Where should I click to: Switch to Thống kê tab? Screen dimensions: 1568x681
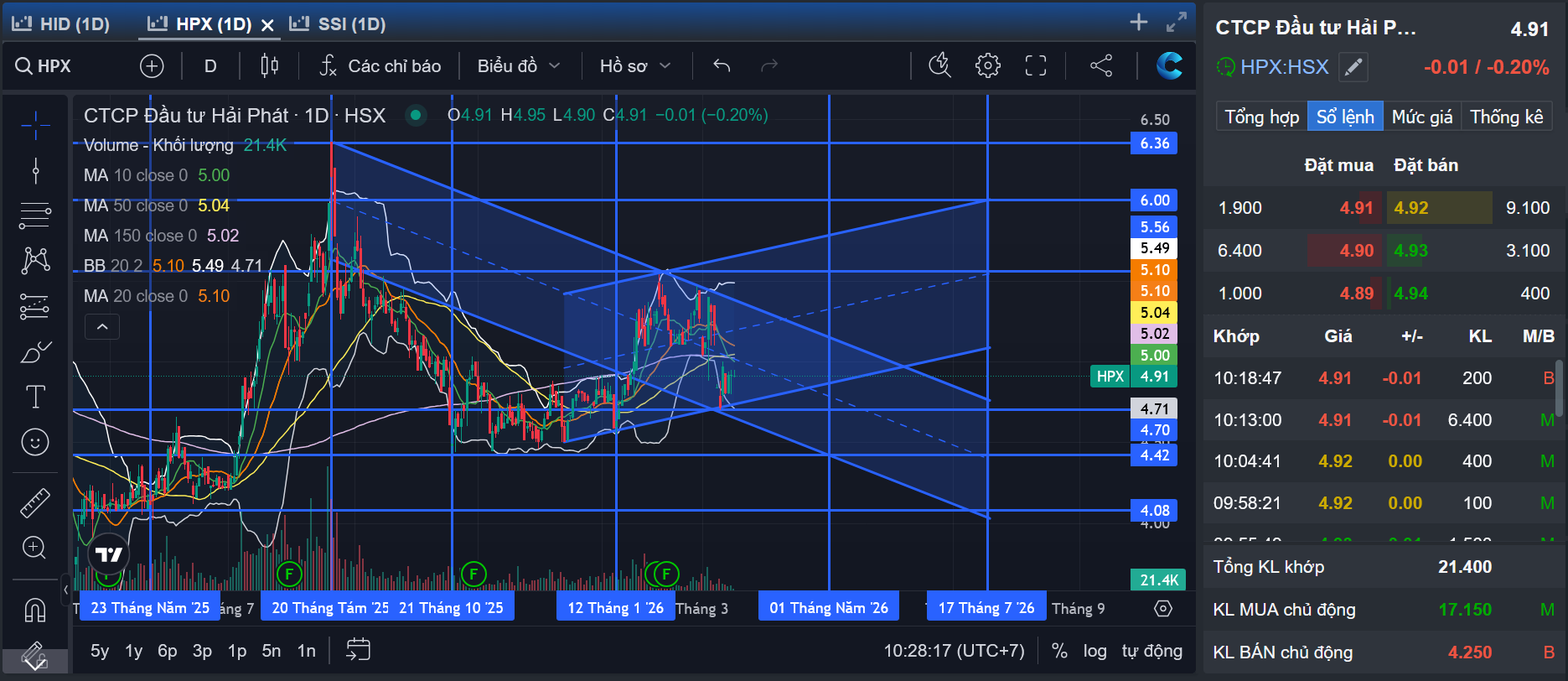click(1506, 117)
